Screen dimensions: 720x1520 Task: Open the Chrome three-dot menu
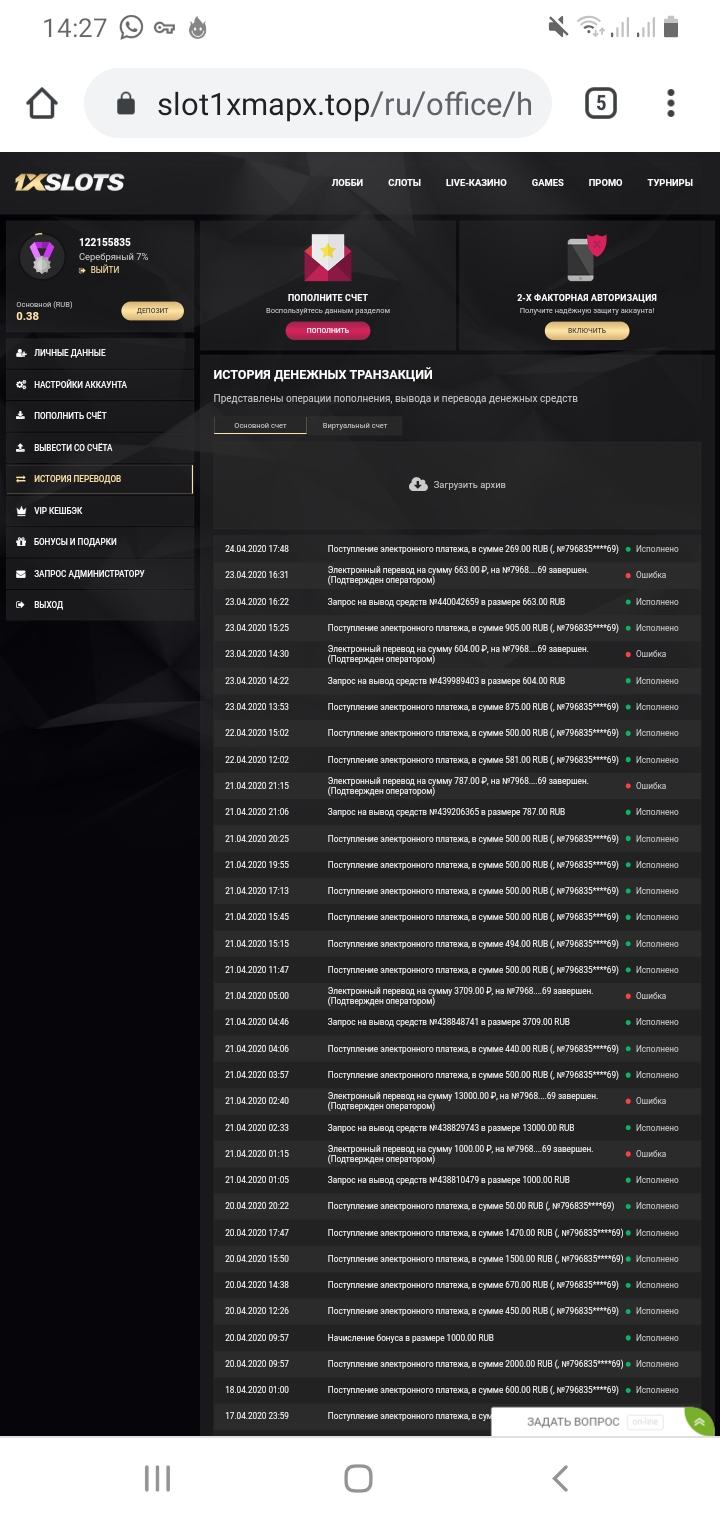click(x=670, y=102)
